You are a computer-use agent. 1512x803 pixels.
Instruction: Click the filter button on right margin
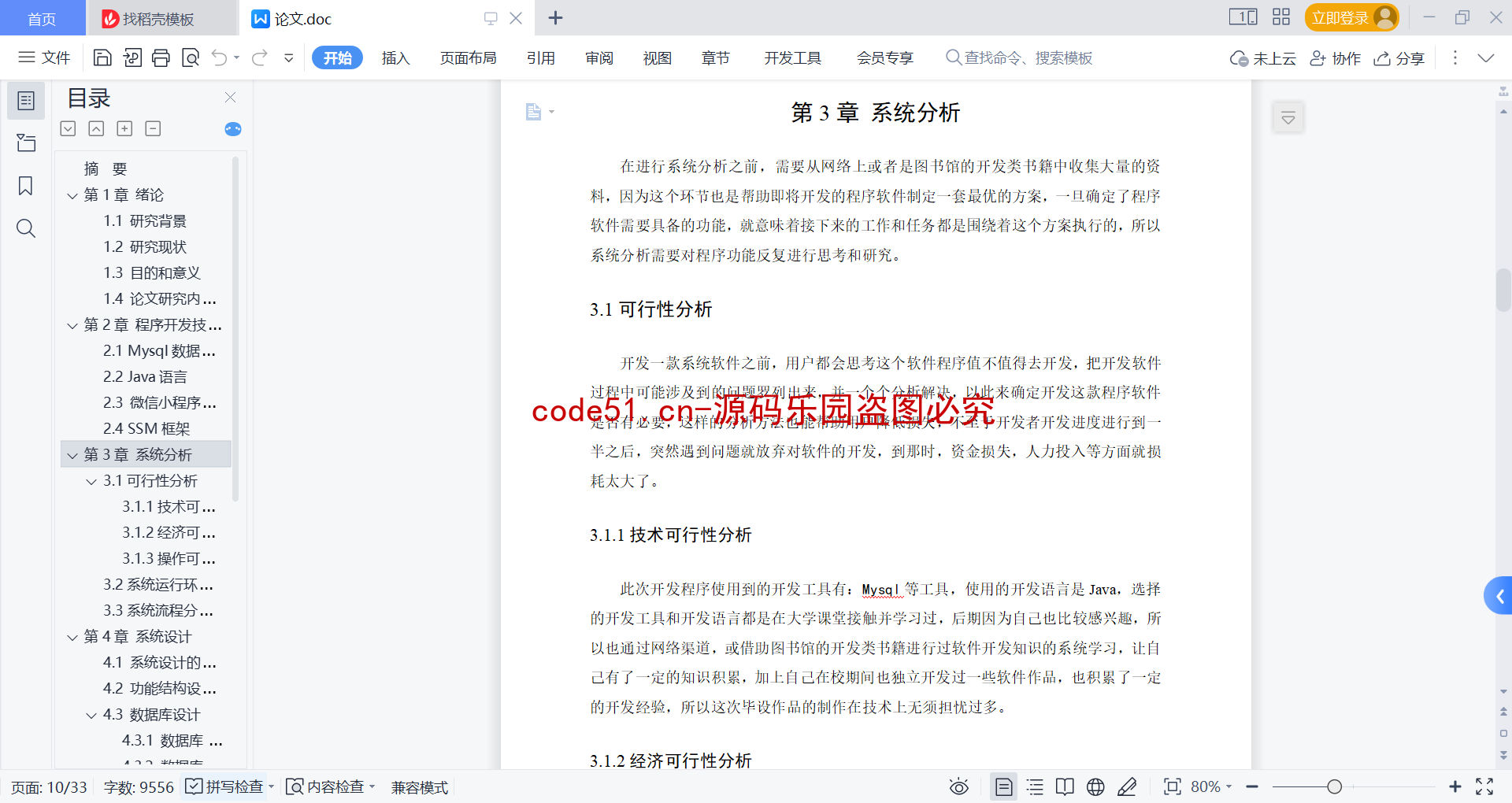(1288, 118)
